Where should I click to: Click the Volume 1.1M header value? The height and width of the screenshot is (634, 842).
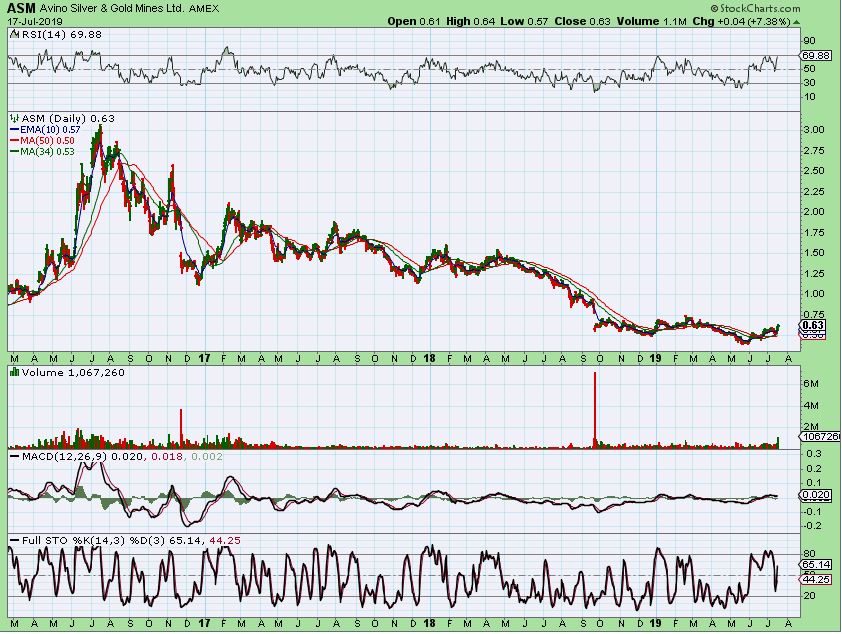click(x=651, y=21)
